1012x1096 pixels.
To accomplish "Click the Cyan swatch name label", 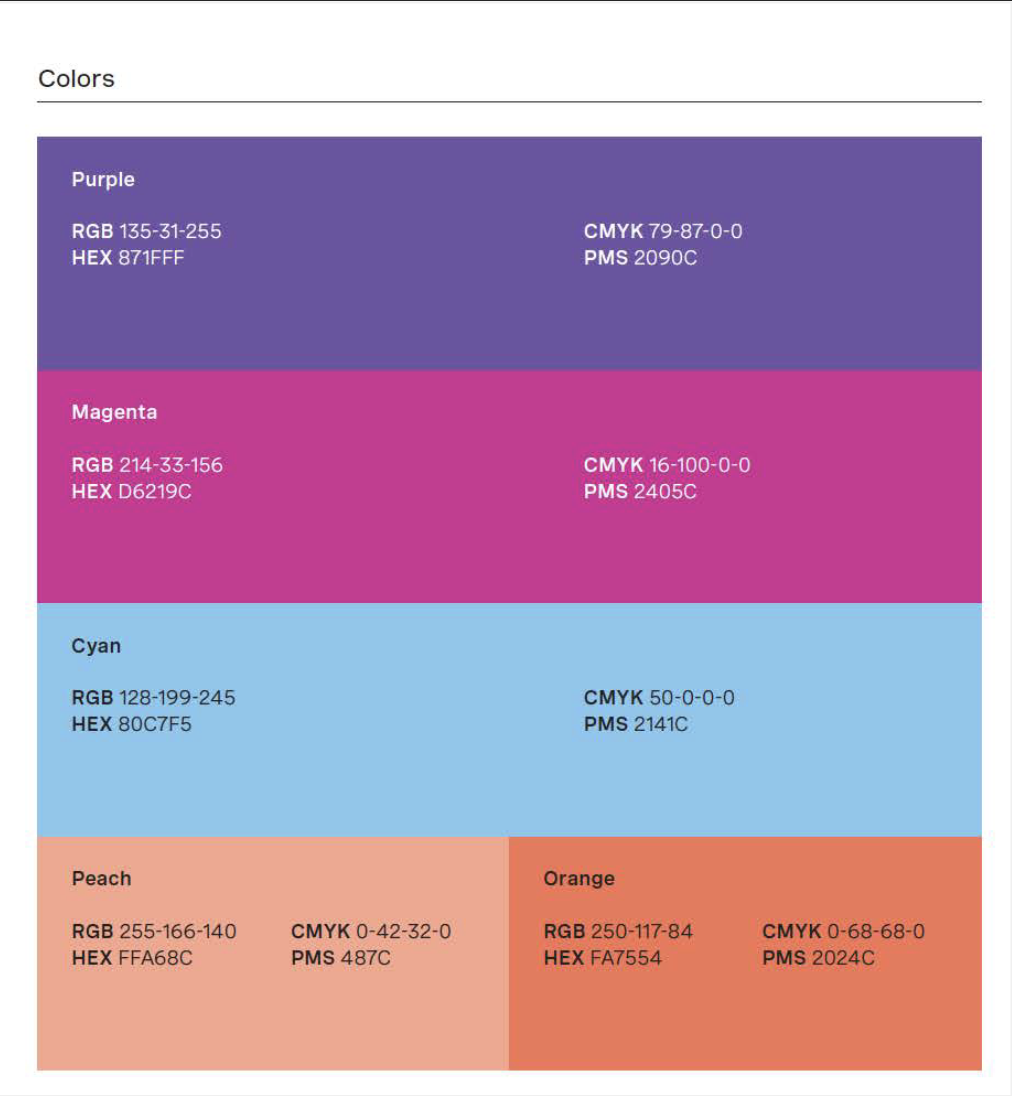I will click(x=96, y=646).
